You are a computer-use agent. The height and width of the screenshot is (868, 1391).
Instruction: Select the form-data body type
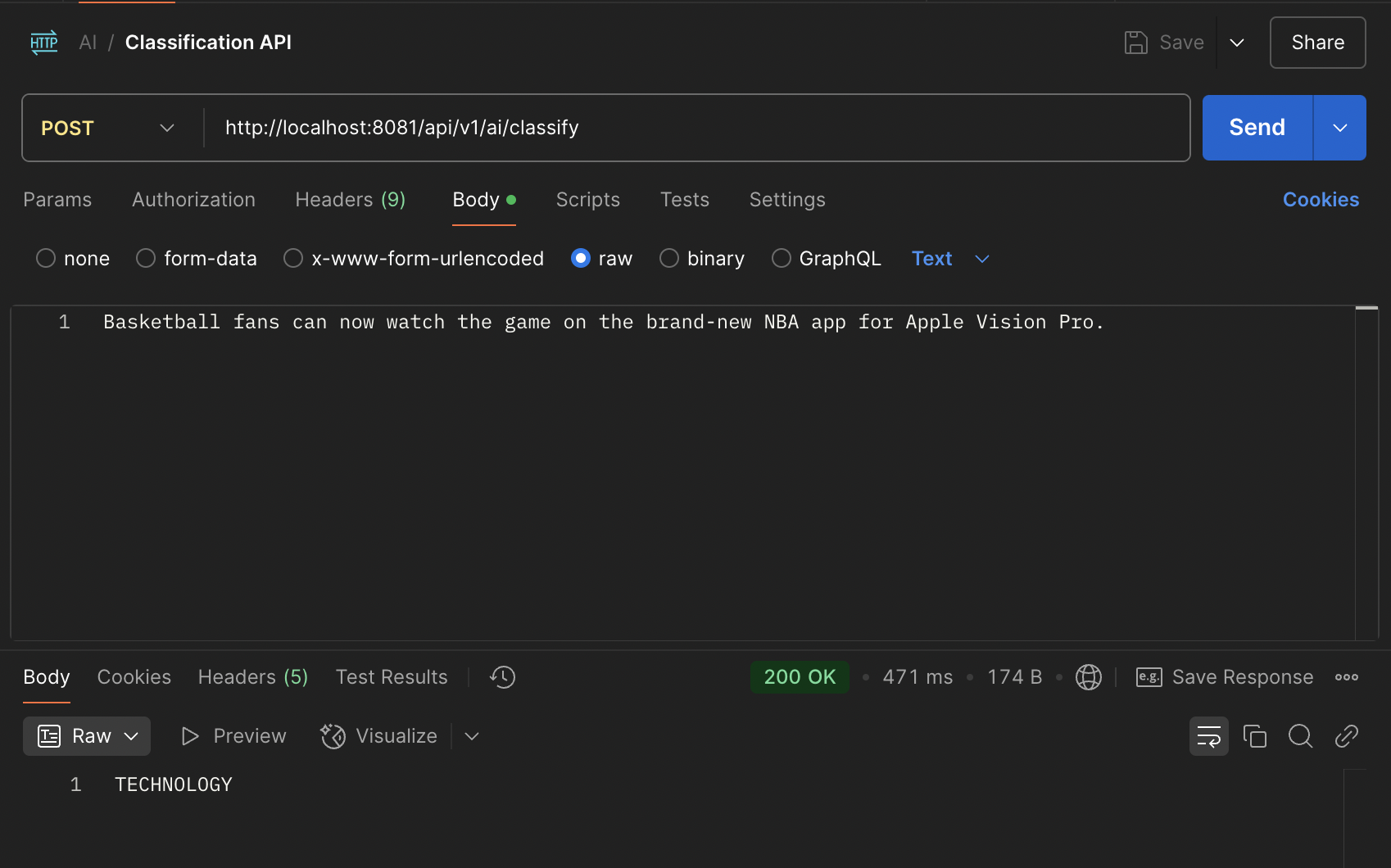(146, 259)
